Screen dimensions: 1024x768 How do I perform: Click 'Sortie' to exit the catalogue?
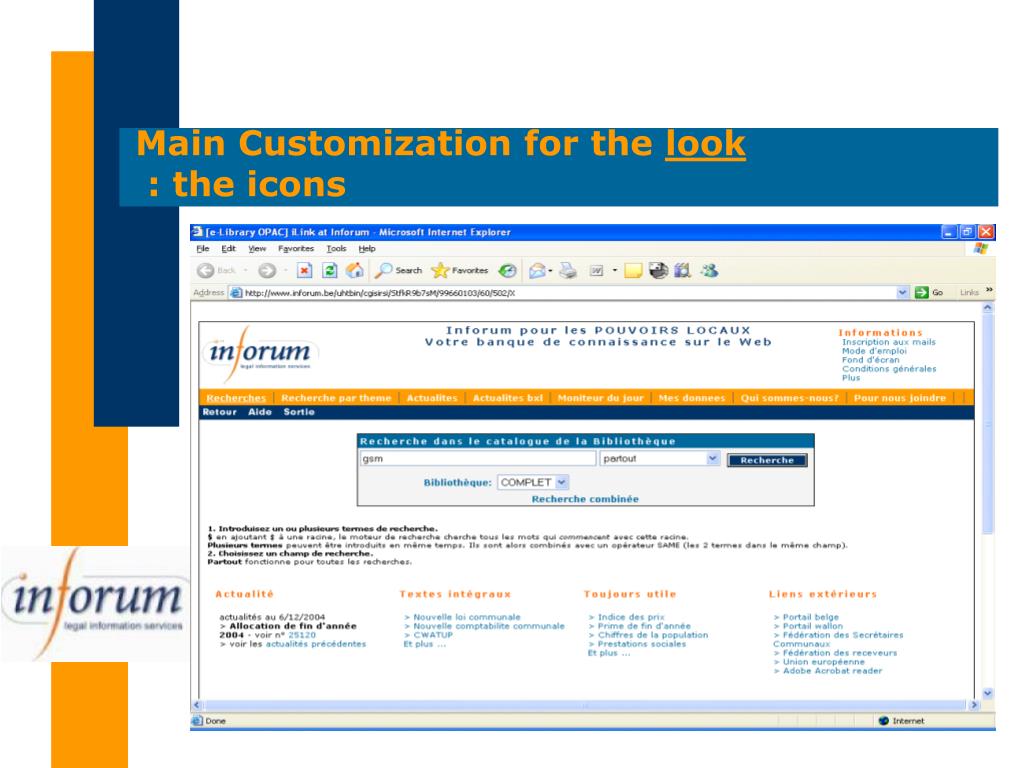299,412
